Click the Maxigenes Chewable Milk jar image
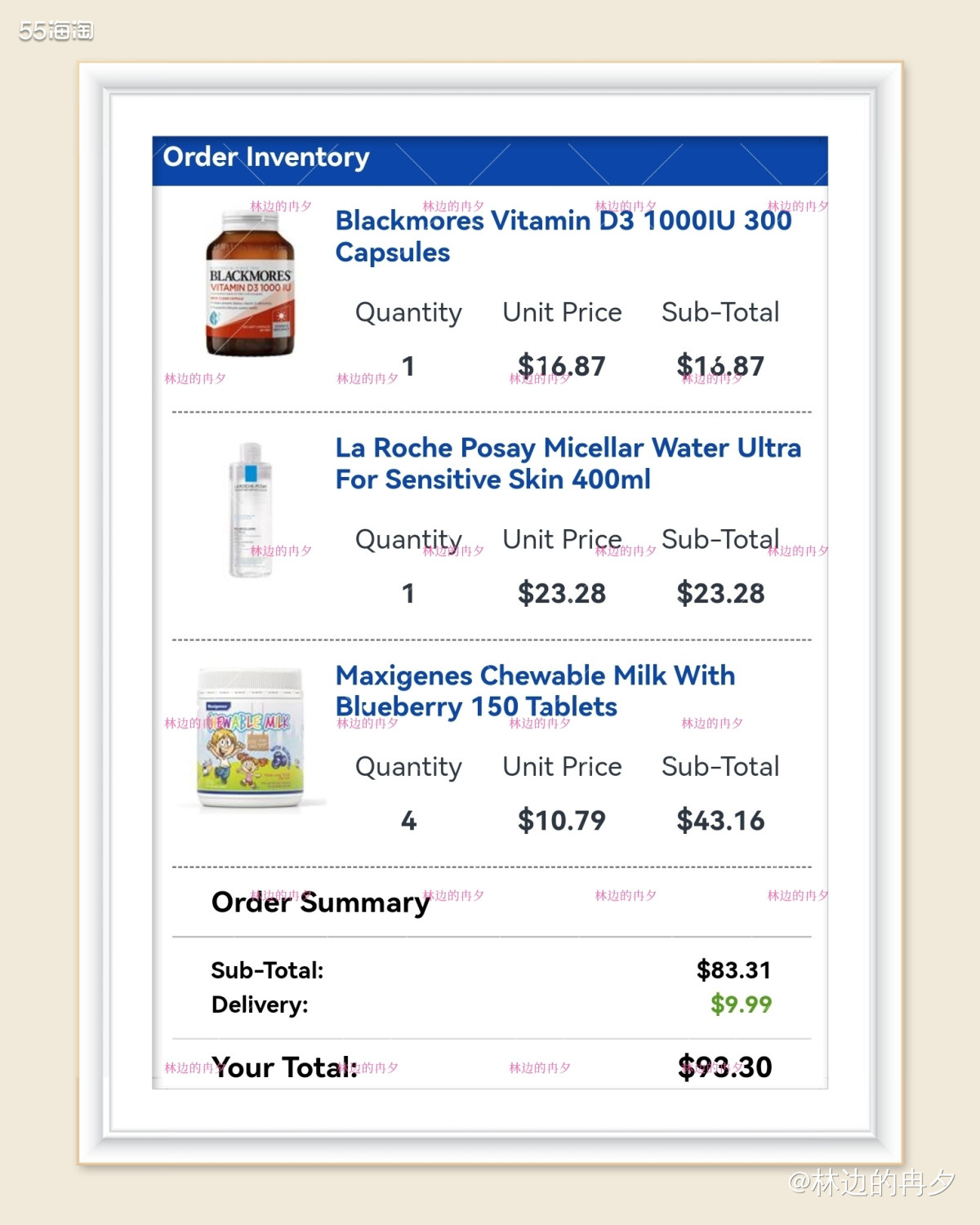 [251, 738]
